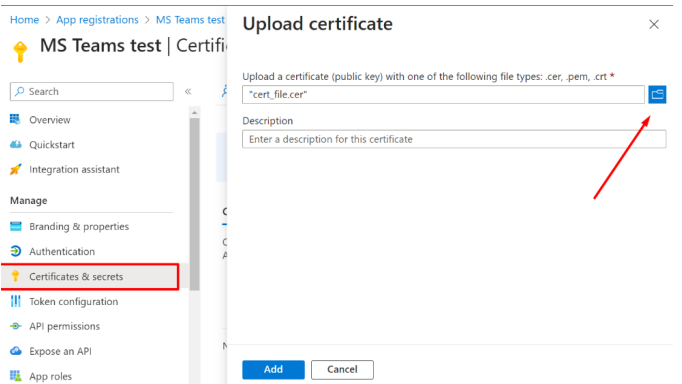Focus the certificate Description input field

click(454, 139)
